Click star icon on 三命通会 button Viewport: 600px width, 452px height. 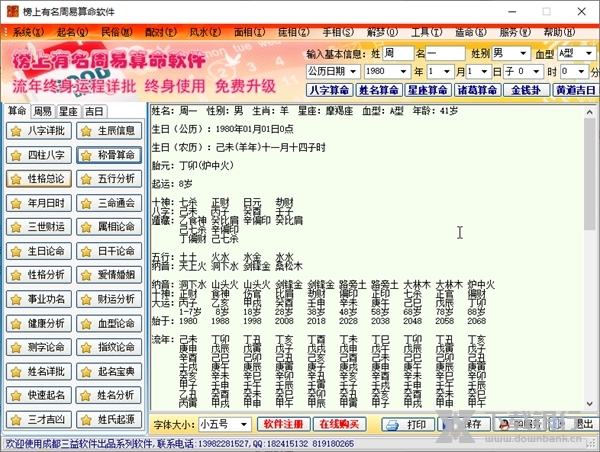pos(86,204)
